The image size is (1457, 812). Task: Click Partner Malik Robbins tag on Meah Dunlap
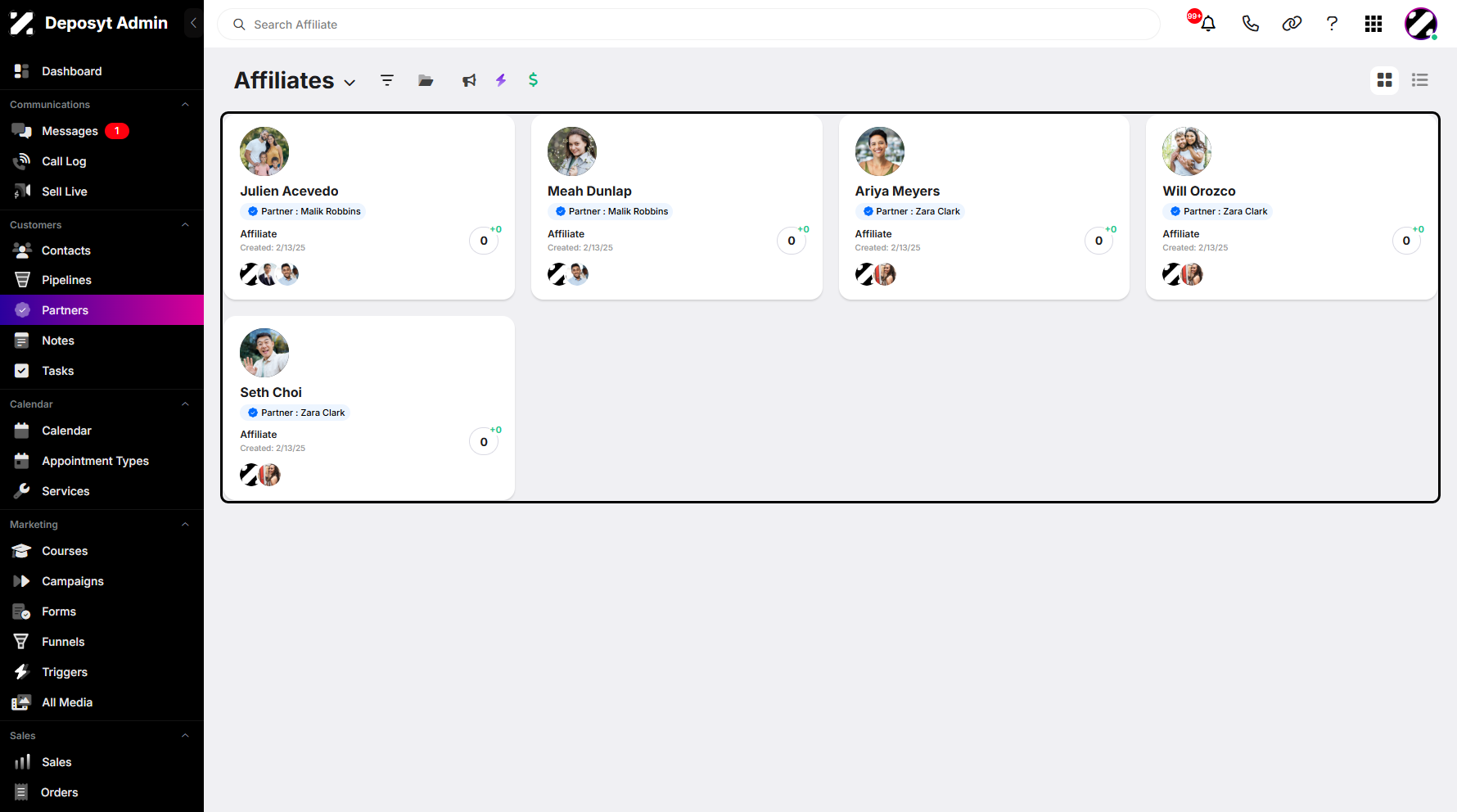point(611,211)
